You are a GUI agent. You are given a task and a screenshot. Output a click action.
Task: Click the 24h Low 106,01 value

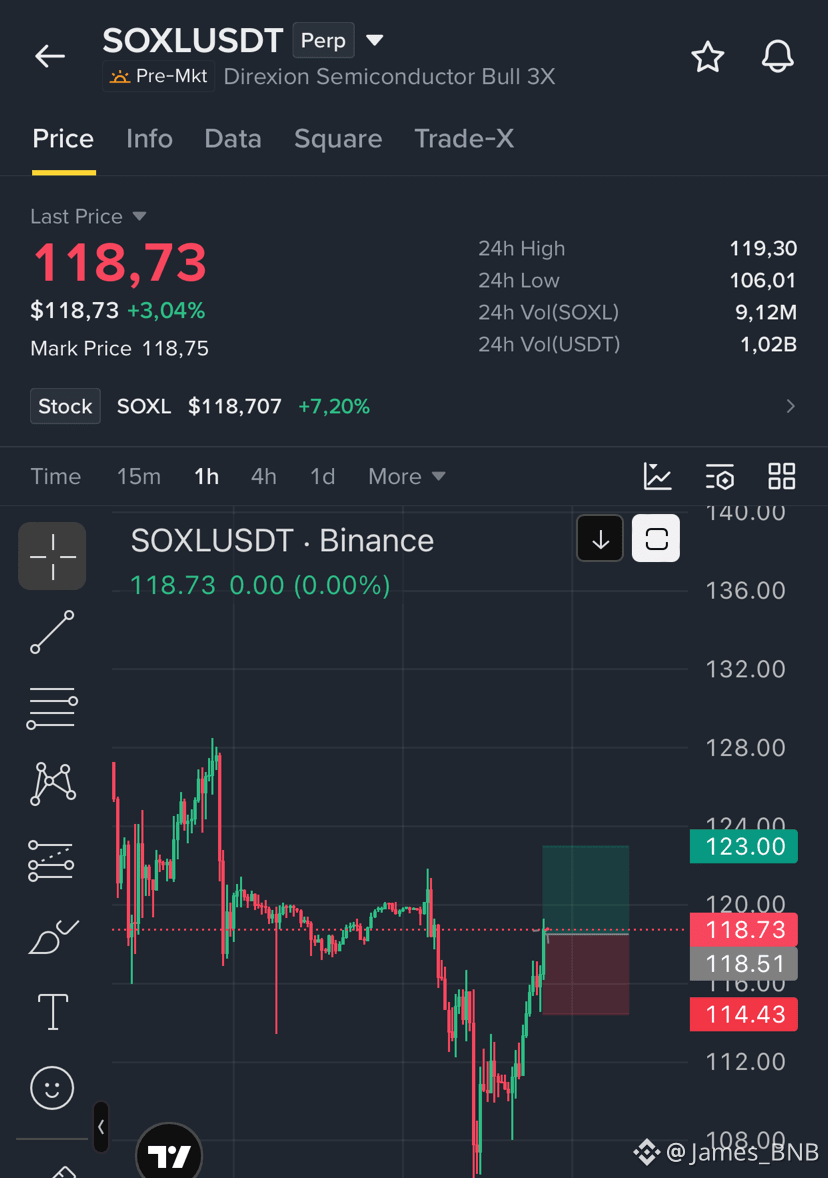click(x=763, y=280)
